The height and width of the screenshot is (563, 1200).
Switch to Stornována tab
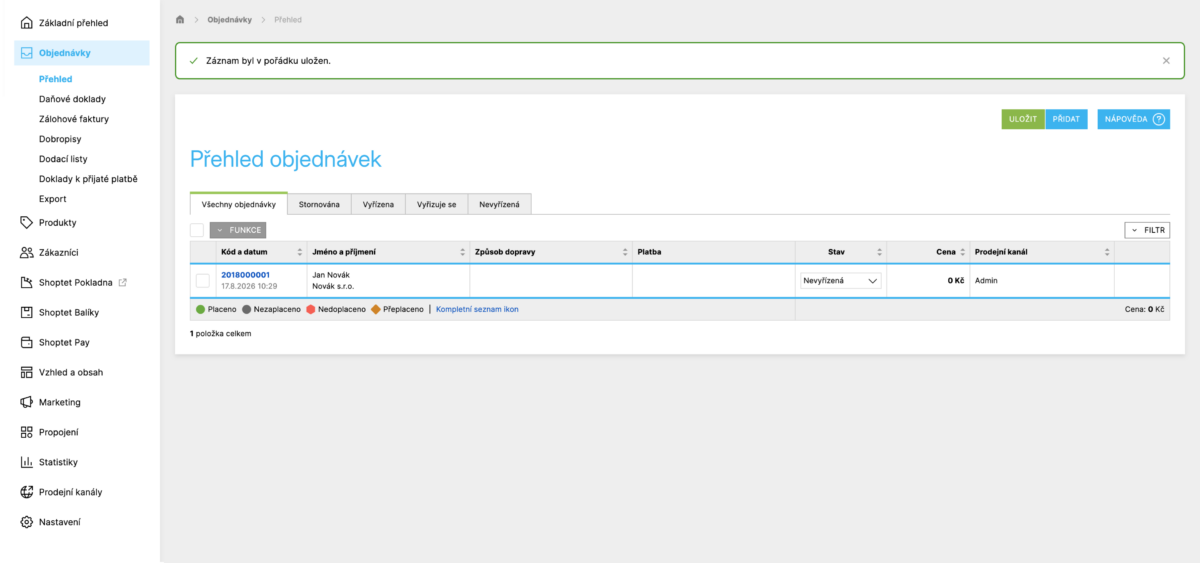tap(319, 204)
